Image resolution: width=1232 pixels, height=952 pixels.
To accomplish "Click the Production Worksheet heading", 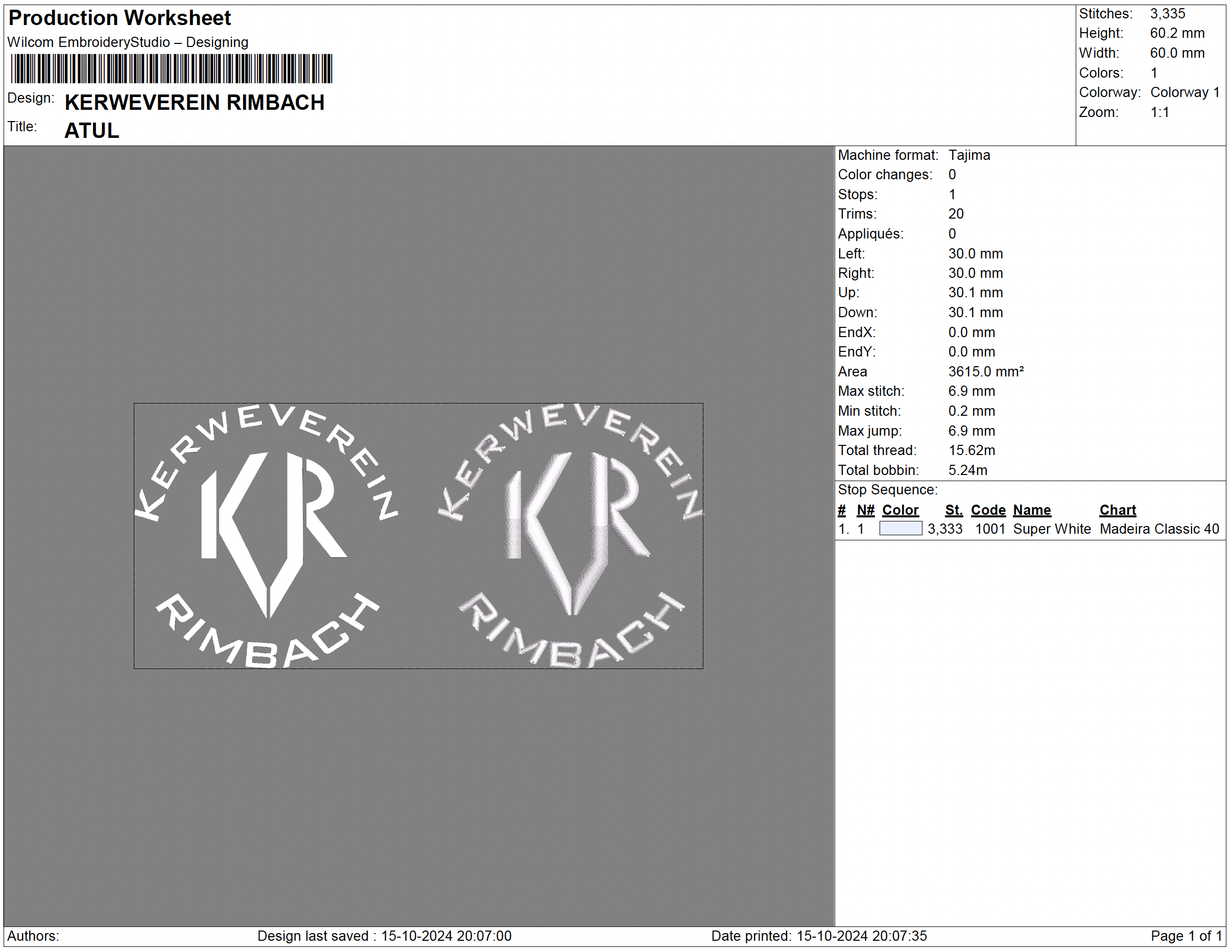I will coord(120,18).
